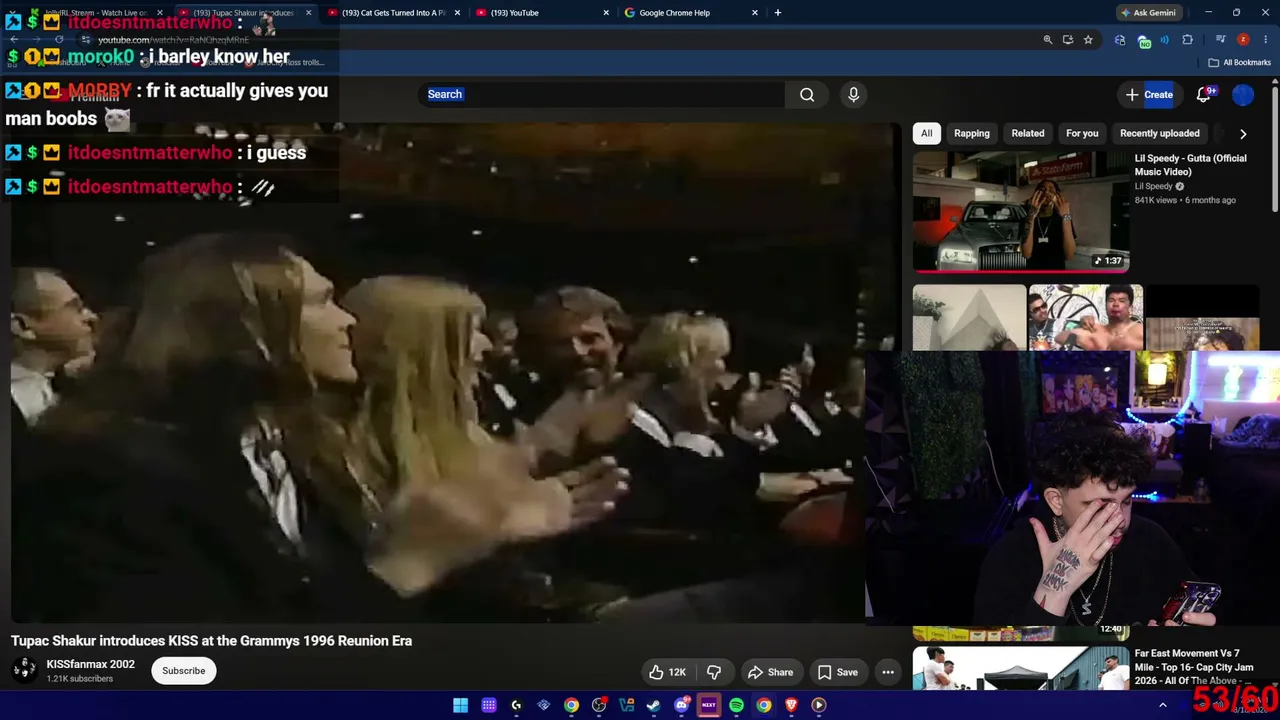Select the For you filter chip
The width and height of the screenshot is (1280, 720).
(1082, 133)
